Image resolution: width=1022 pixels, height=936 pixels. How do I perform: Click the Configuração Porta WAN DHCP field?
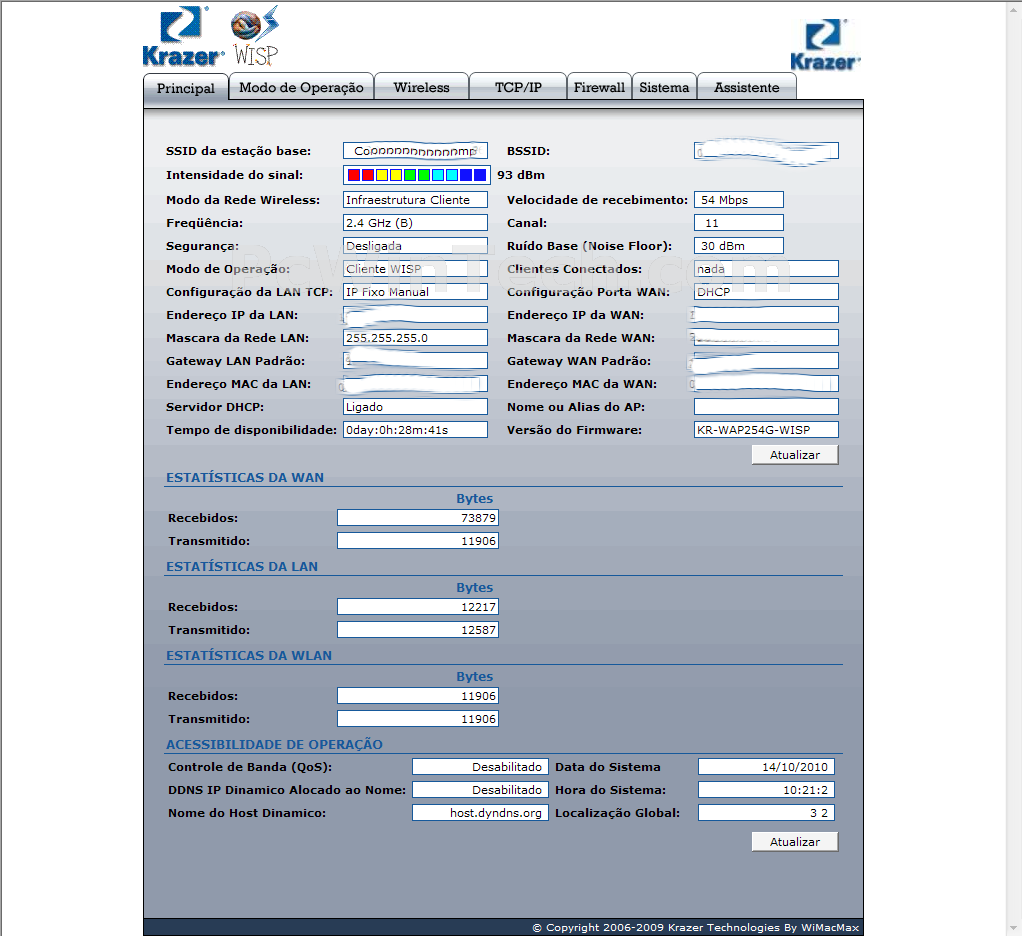(766, 291)
